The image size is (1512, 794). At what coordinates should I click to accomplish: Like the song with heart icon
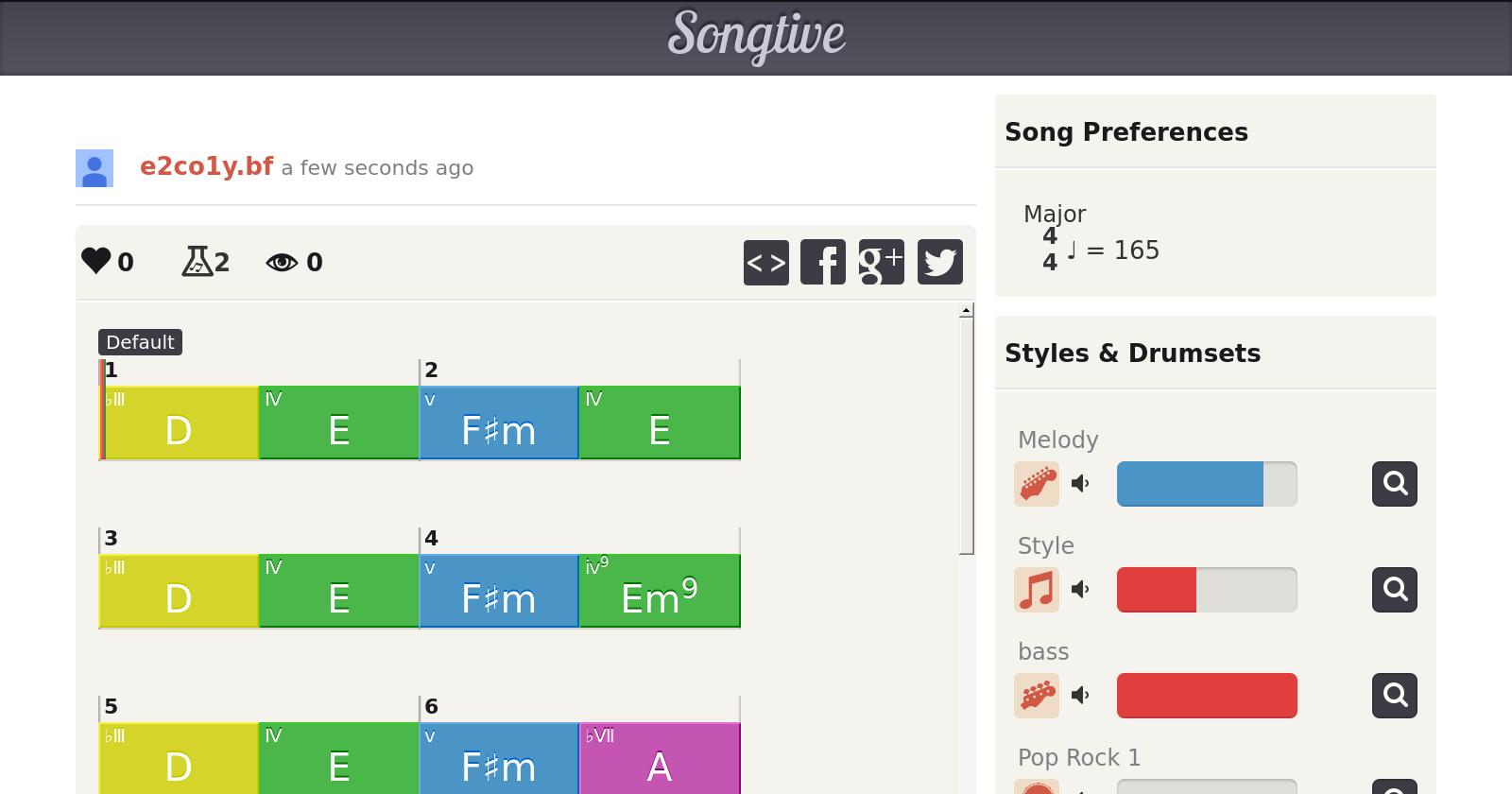point(96,261)
